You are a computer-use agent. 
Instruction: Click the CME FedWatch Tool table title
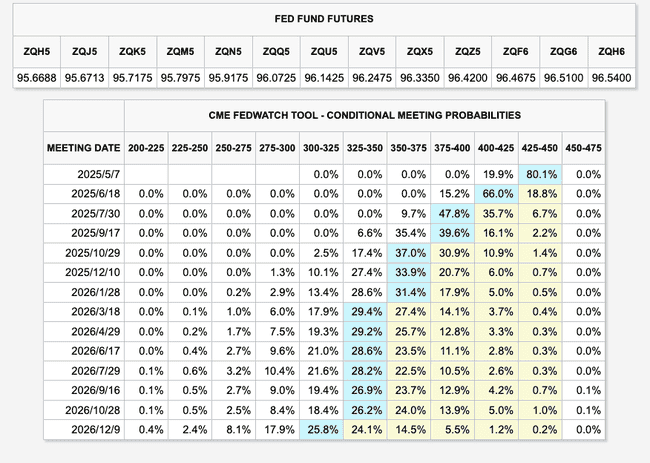click(x=323, y=114)
